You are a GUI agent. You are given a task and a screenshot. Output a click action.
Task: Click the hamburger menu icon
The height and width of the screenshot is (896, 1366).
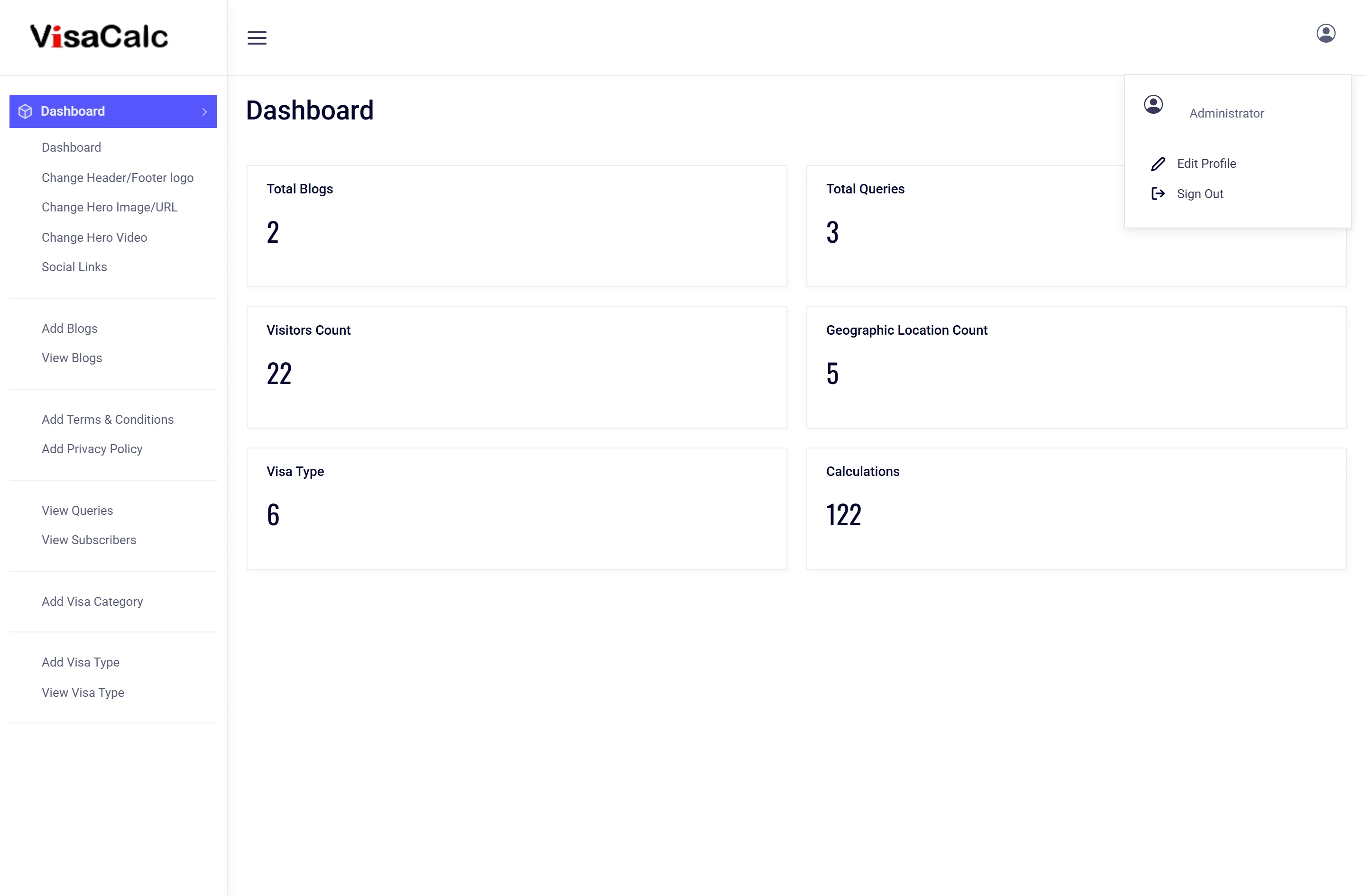pos(257,38)
